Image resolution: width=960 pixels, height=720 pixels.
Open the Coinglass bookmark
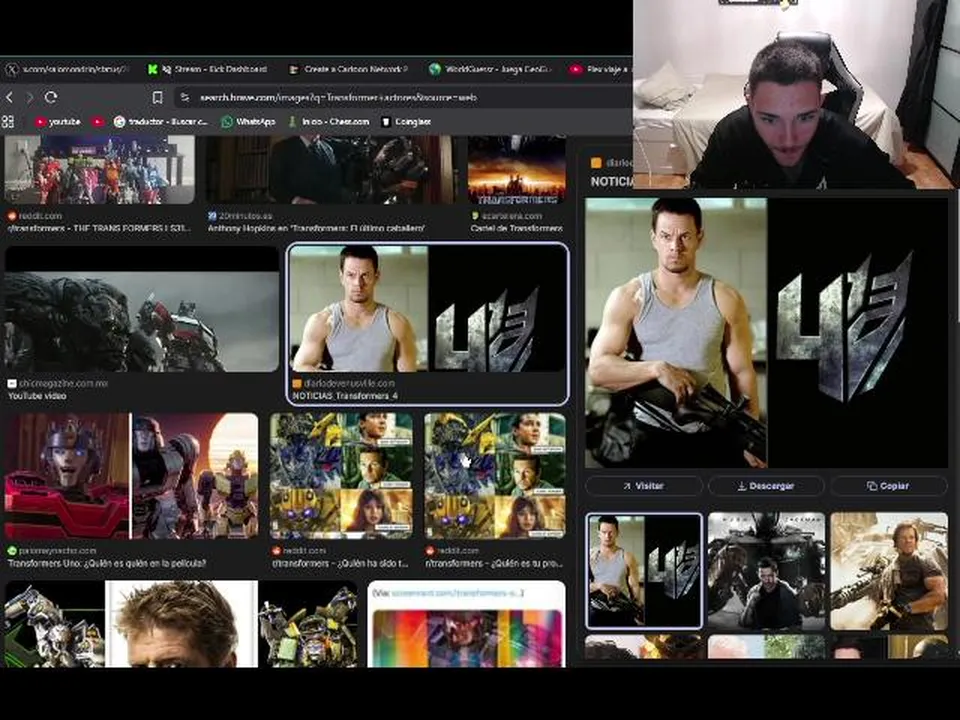407,122
